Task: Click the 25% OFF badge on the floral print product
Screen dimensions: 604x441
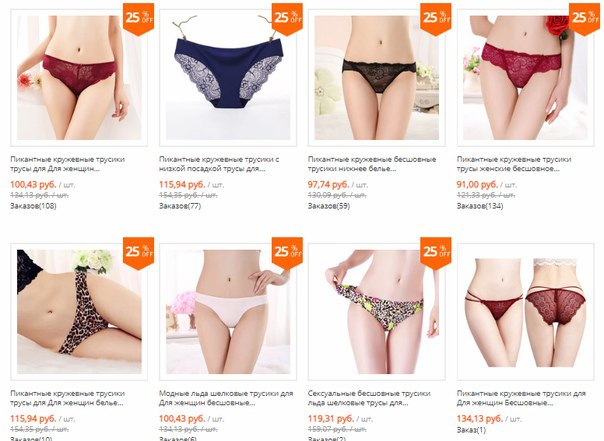Action: pyautogui.click(x=436, y=253)
